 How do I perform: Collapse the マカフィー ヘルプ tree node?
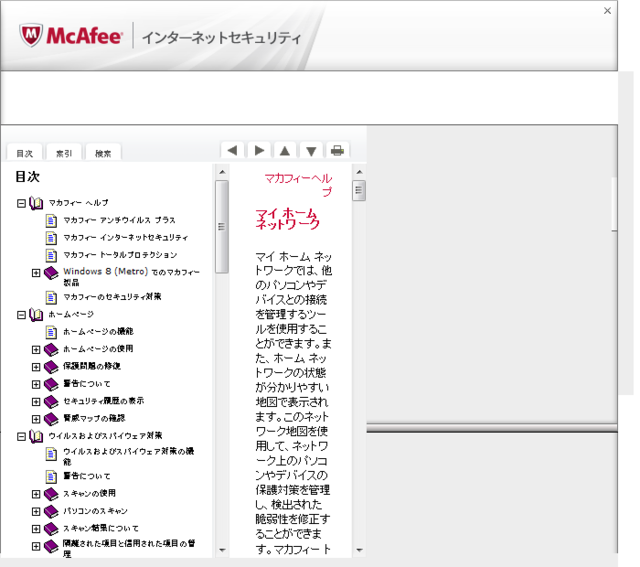pos(21,203)
